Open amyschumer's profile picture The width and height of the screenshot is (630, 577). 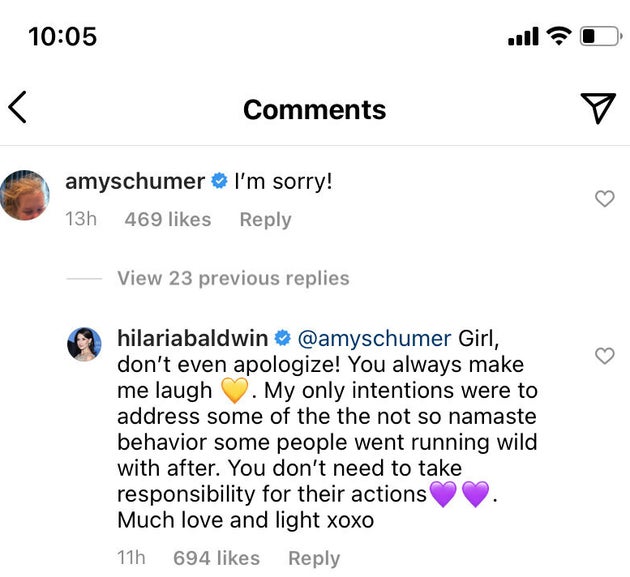click(x=24, y=195)
